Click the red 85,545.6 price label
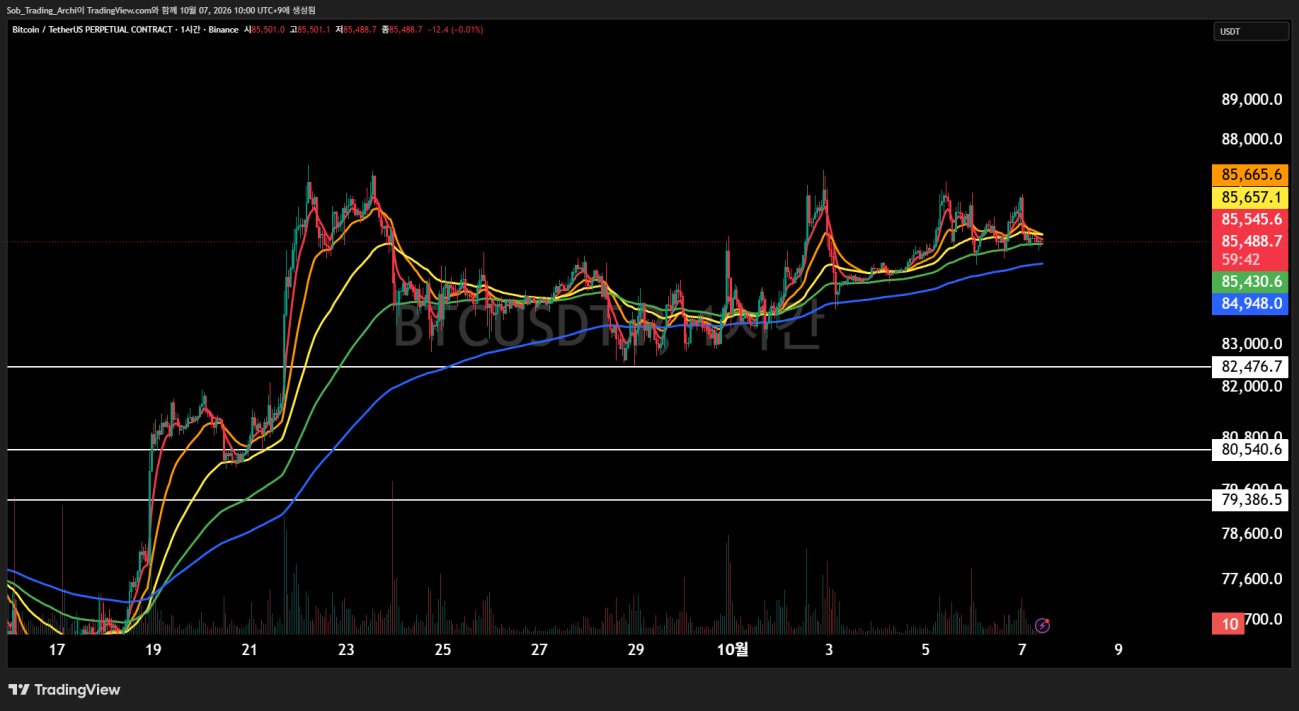1299x711 pixels. [1251, 219]
